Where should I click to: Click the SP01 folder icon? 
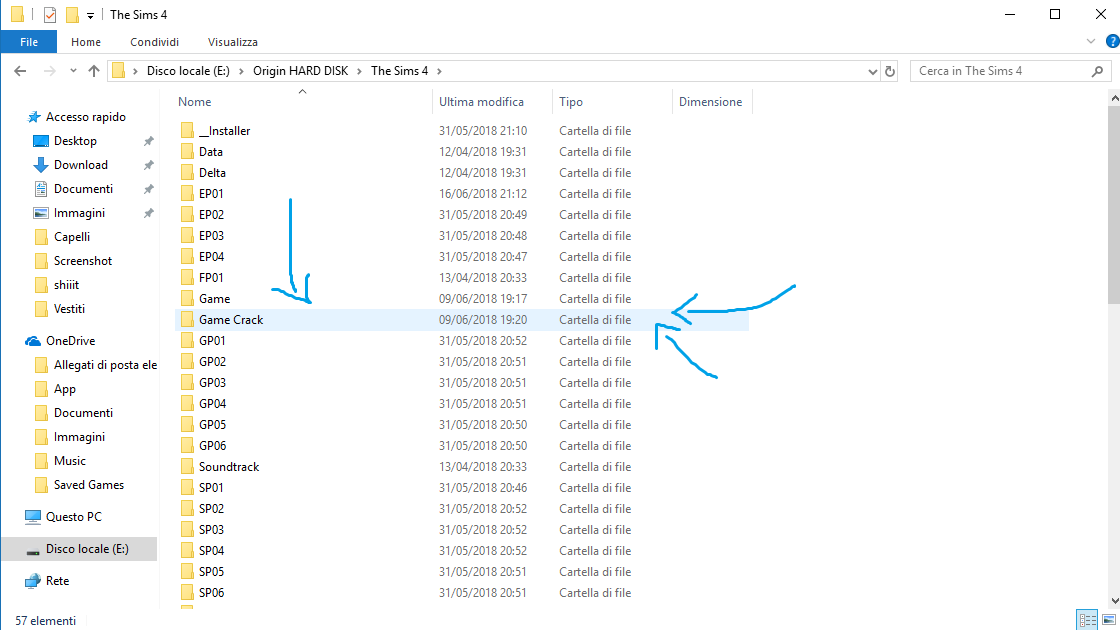[x=187, y=487]
